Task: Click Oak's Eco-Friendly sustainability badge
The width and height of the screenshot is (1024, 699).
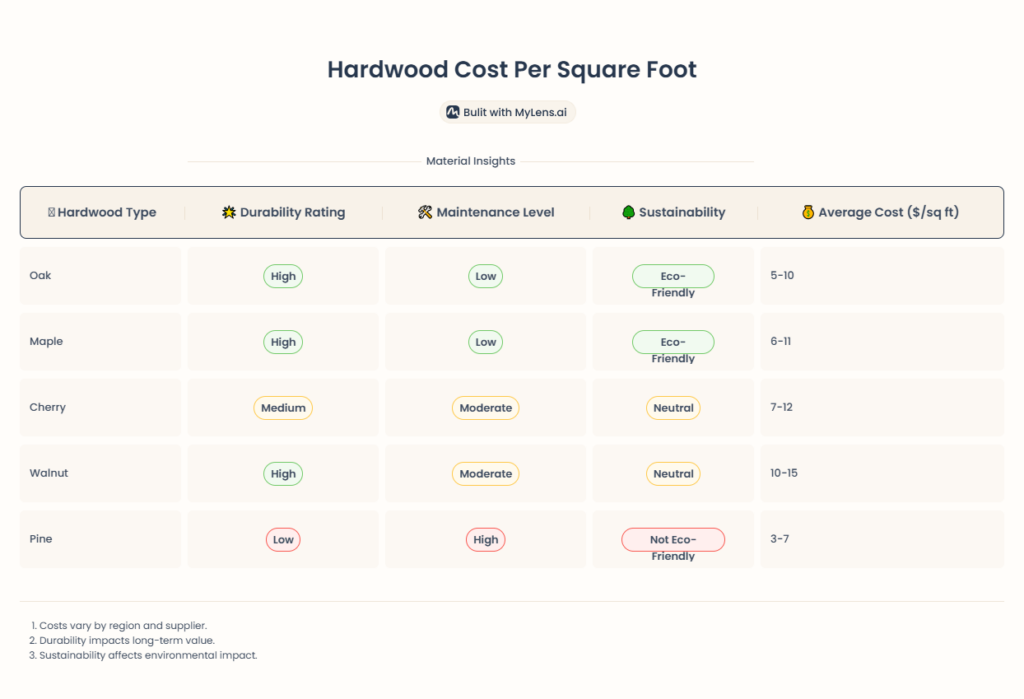Action: [673, 276]
